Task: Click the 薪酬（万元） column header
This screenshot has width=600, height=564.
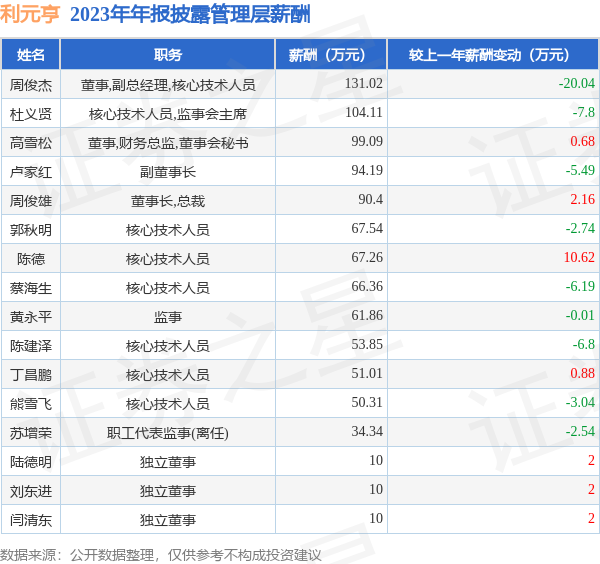Action: point(331,55)
